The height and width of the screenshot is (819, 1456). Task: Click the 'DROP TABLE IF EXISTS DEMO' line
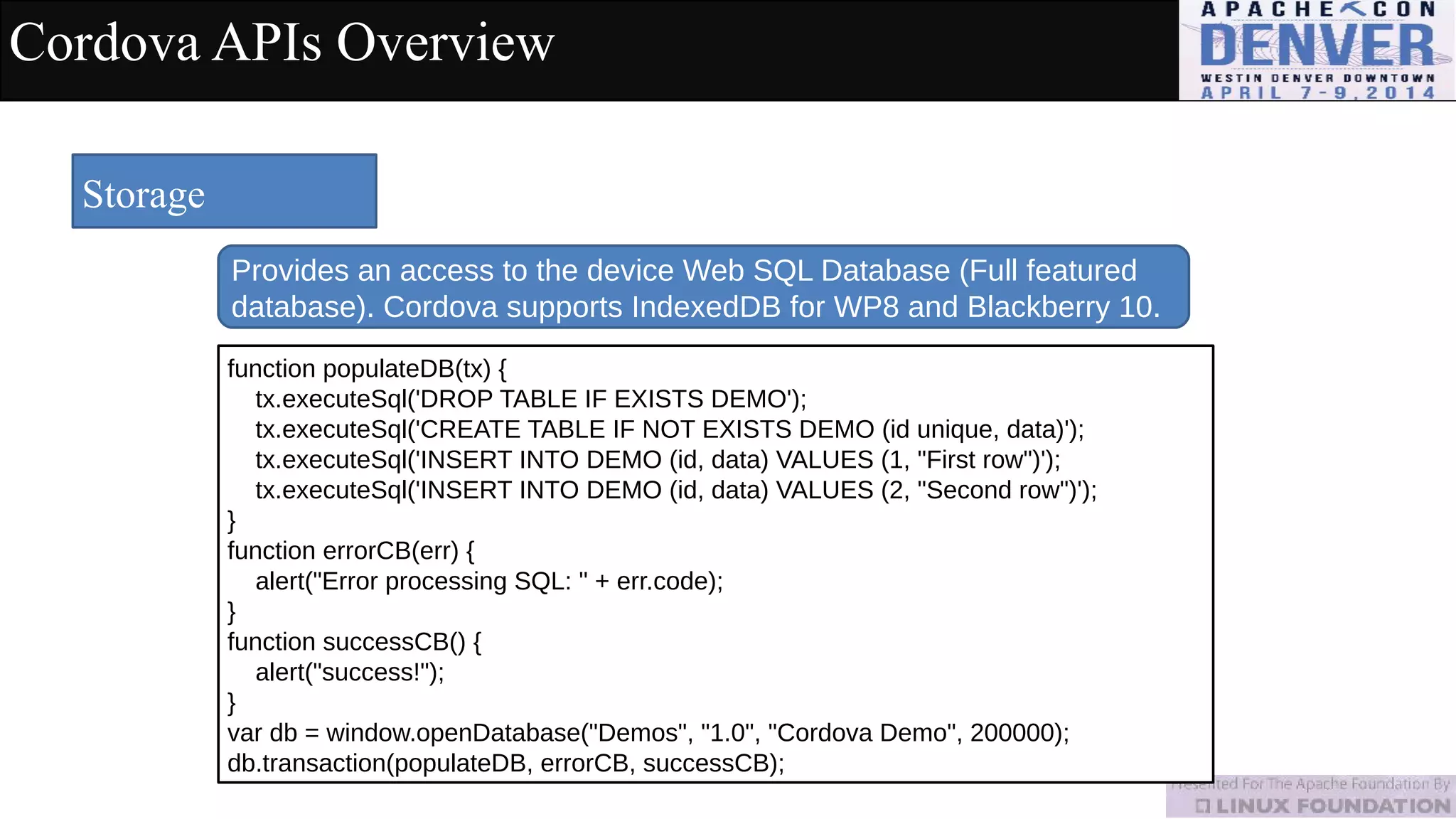tap(531, 400)
